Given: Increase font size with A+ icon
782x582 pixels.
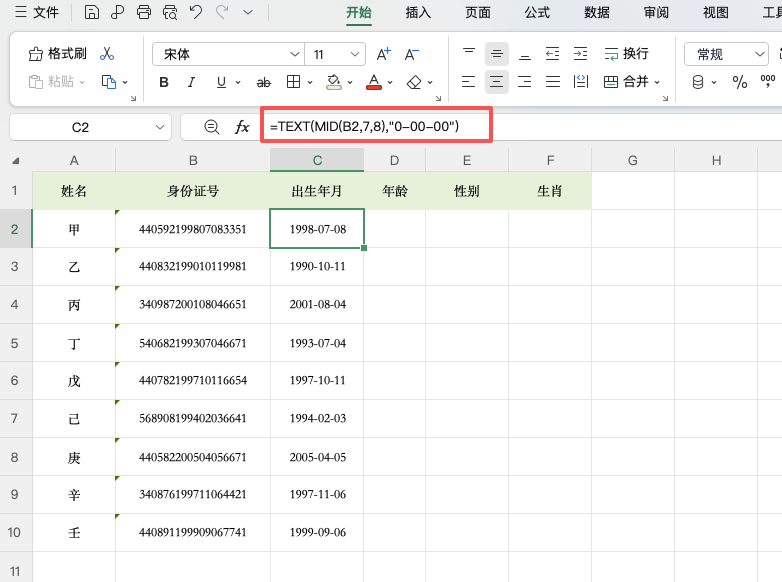Looking at the screenshot, I should [x=384, y=54].
